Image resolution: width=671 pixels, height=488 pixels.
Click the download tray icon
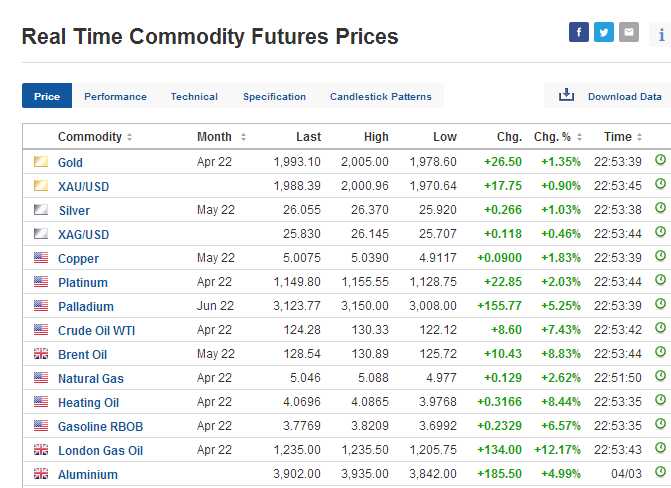(x=566, y=96)
